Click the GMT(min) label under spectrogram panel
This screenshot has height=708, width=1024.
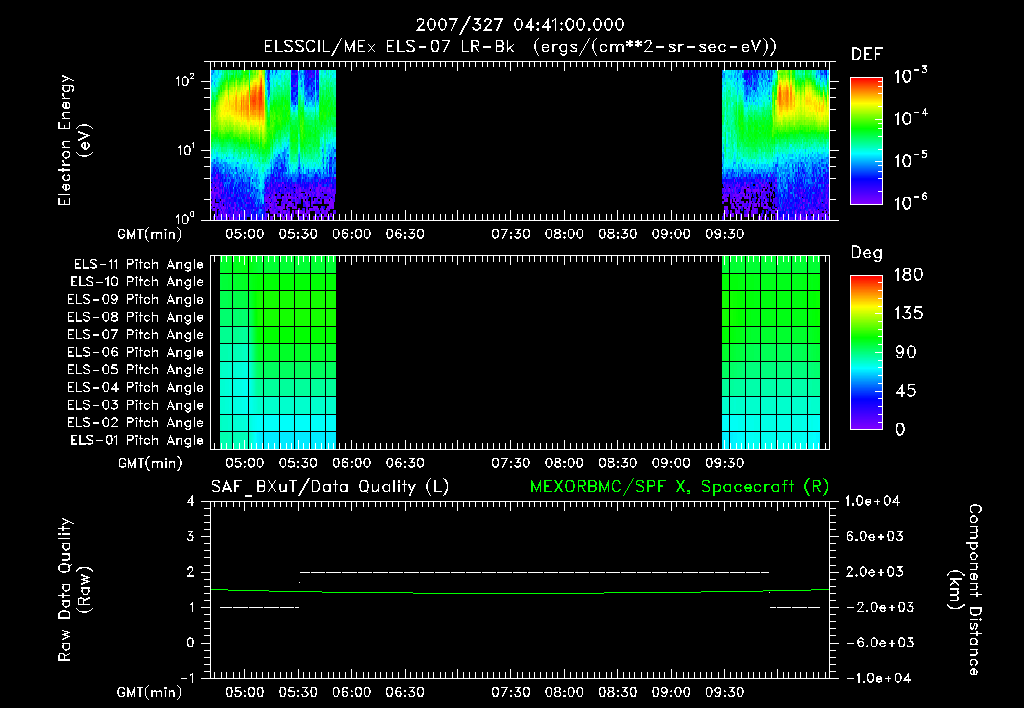[150, 234]
